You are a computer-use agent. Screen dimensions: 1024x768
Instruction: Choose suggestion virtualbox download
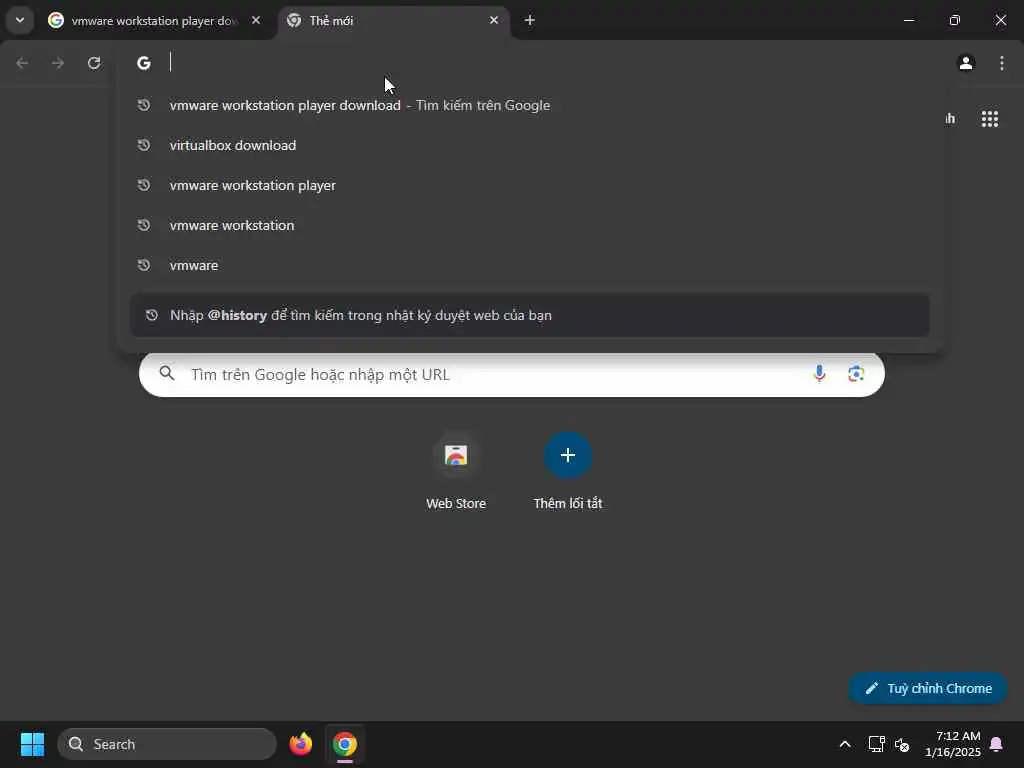tap(530, 145)
